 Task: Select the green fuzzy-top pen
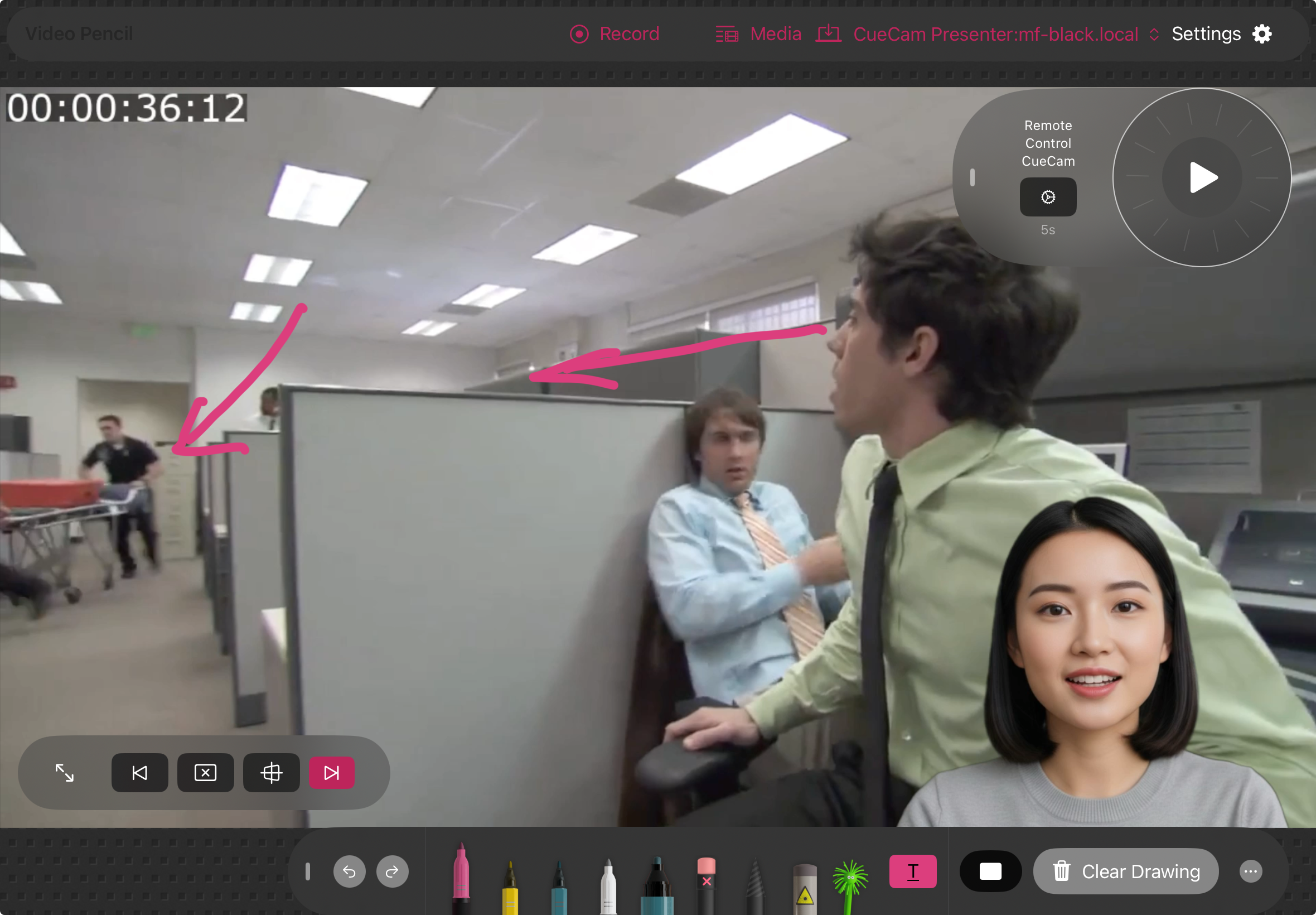coord(850,883)
